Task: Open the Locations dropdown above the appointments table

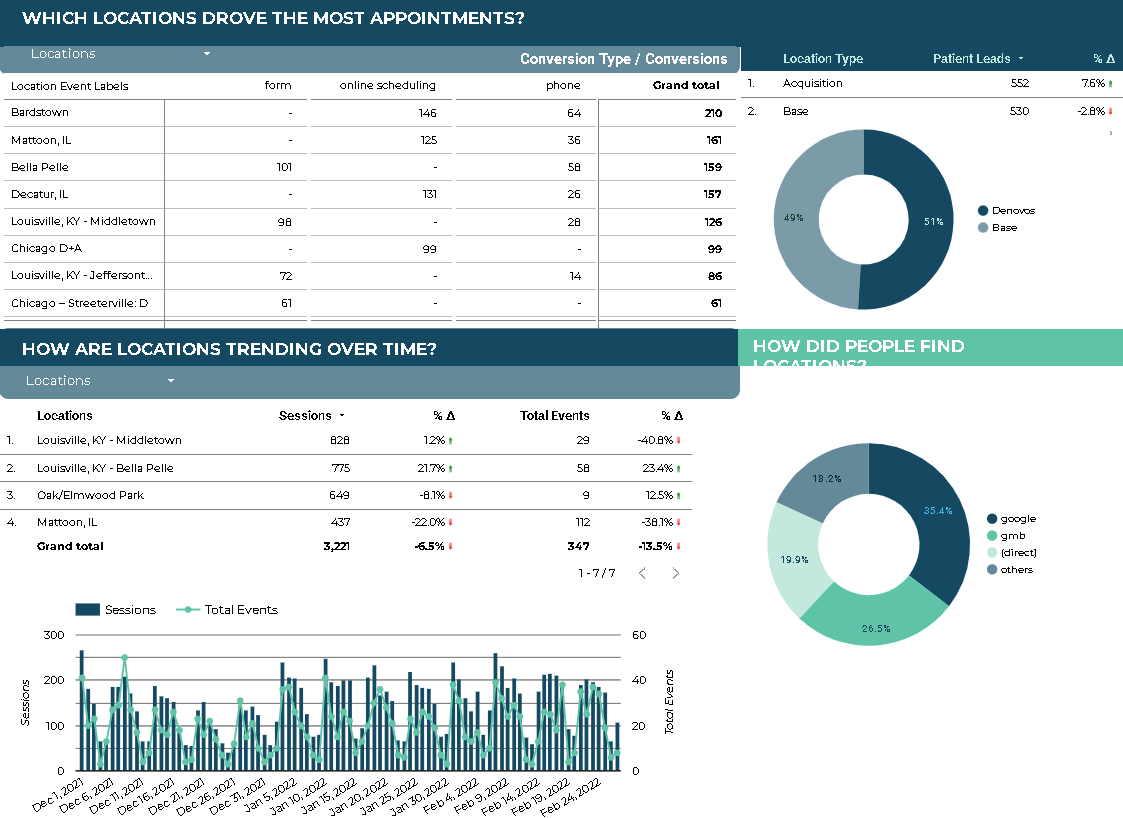Action: tap(120, 54)
